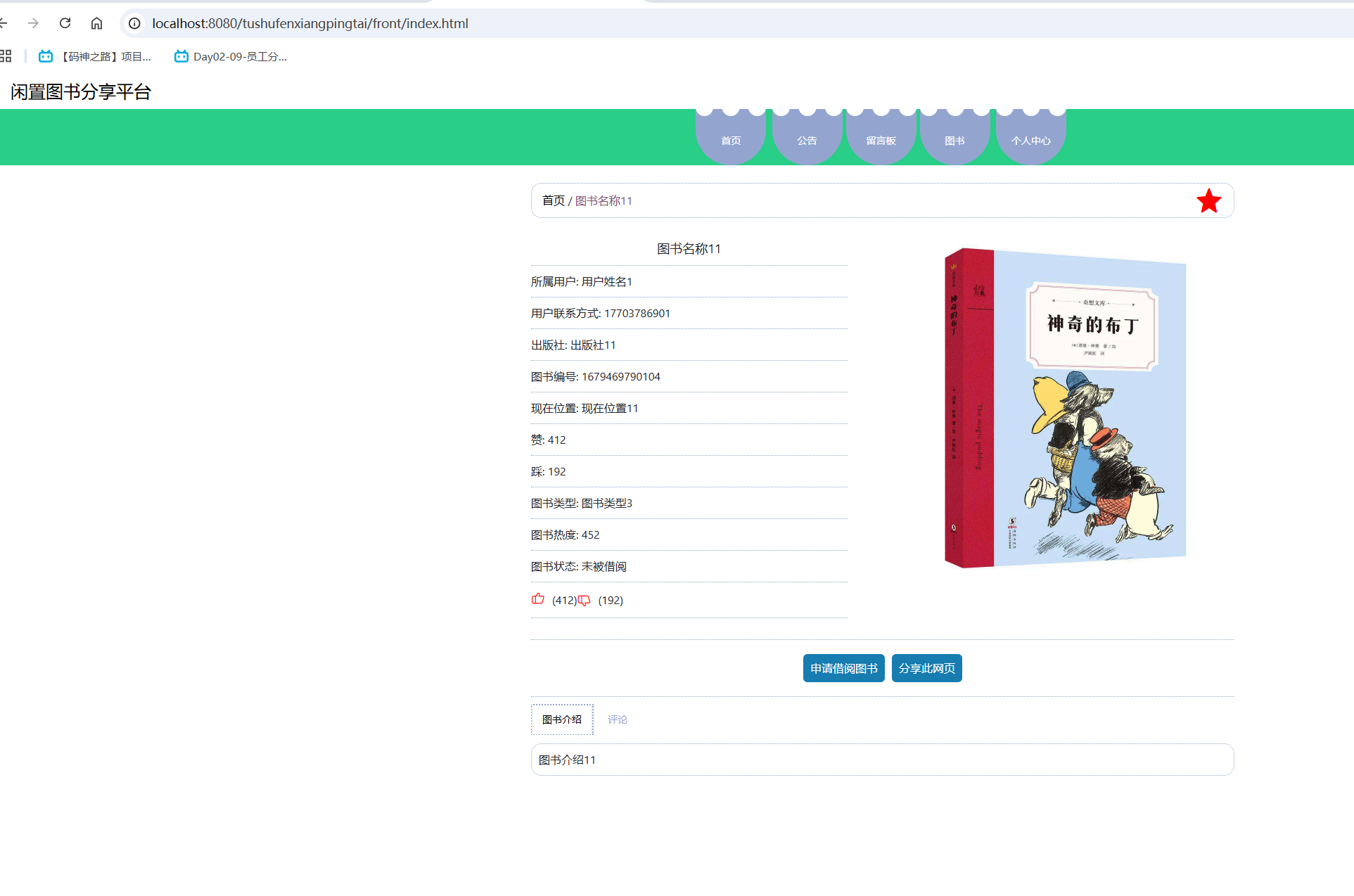Click the 图书介绍11 description text

[567, 760]
